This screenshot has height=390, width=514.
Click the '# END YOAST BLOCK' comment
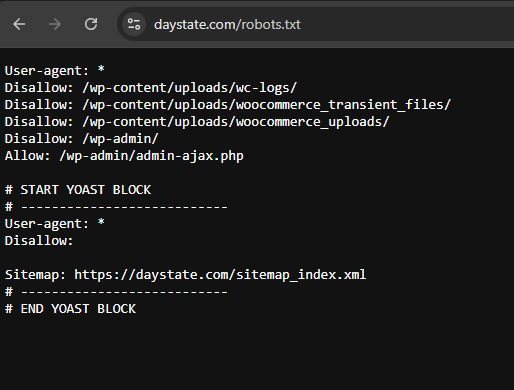(x=70, y=309)
